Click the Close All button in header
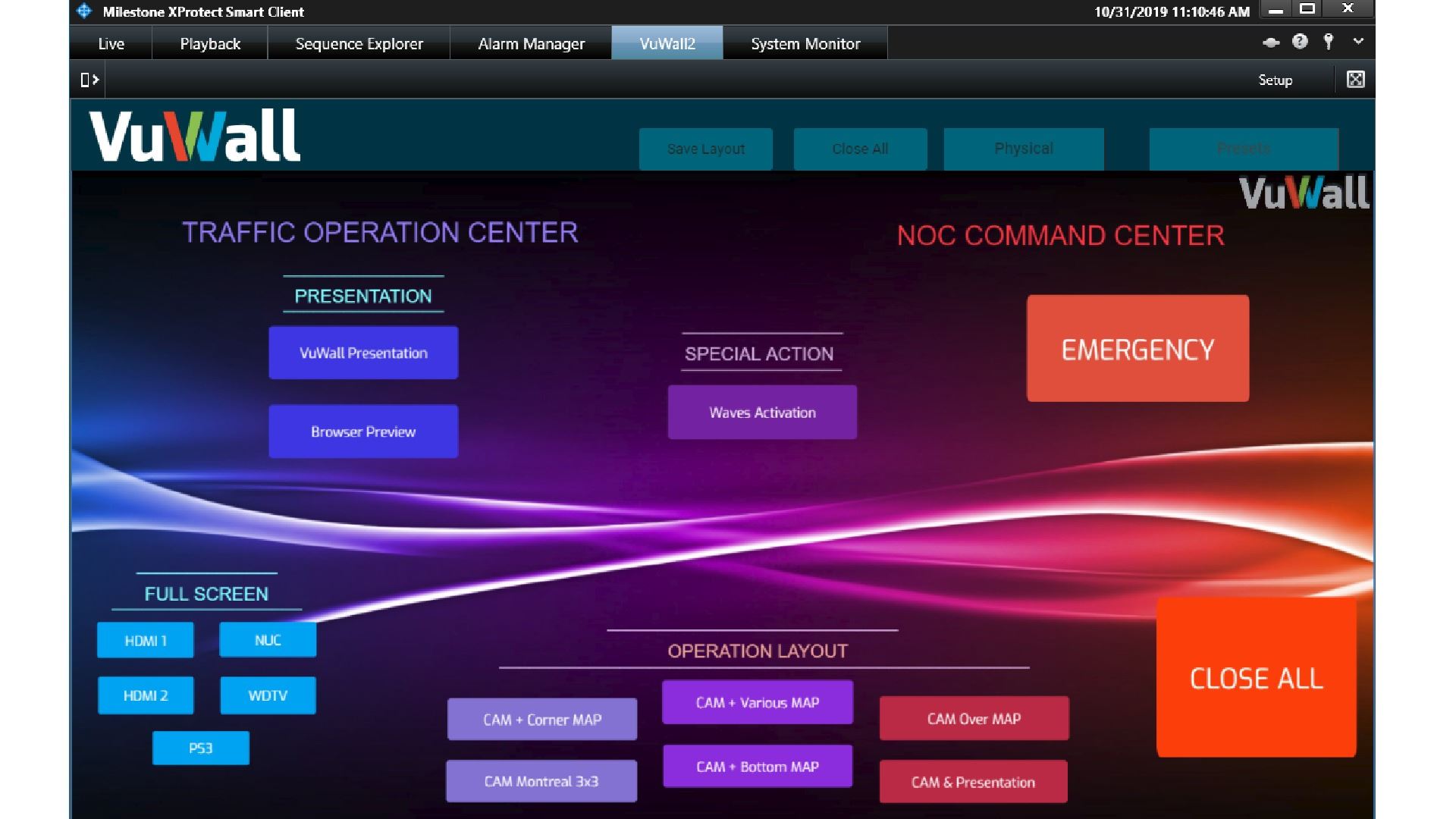 [x=860, y=149]
